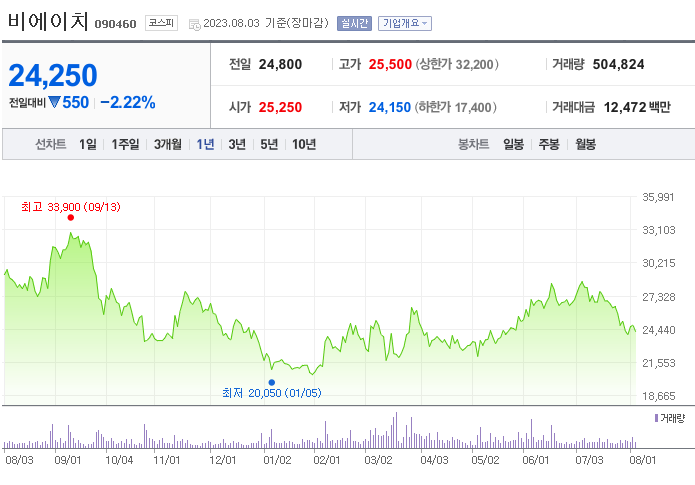Click the 2023.08.03 기준(장마감) date text
The height and width of the screenshot is (485, 695).
pos(266,23)
